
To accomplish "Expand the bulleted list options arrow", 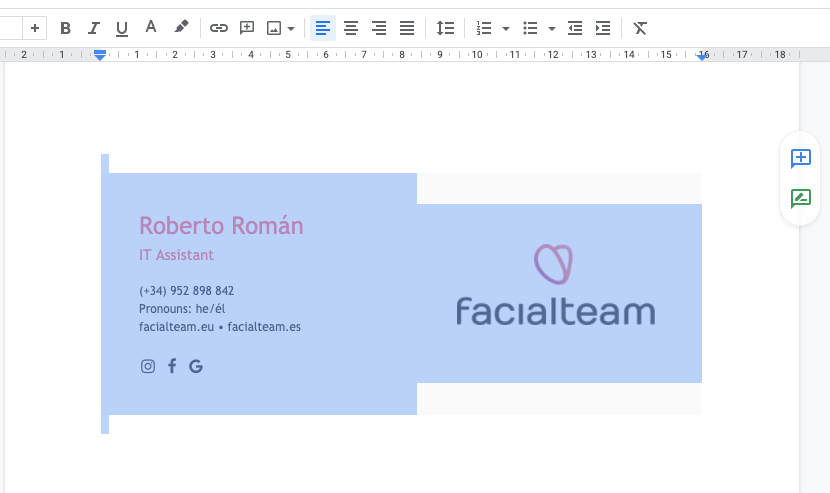I will 552,28.
